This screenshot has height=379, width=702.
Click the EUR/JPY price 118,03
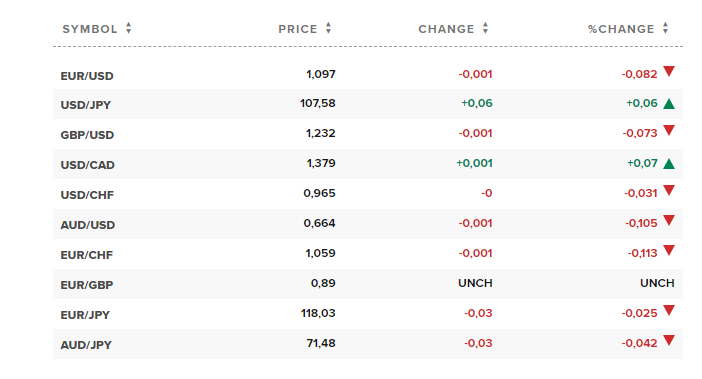coord(318,313)
